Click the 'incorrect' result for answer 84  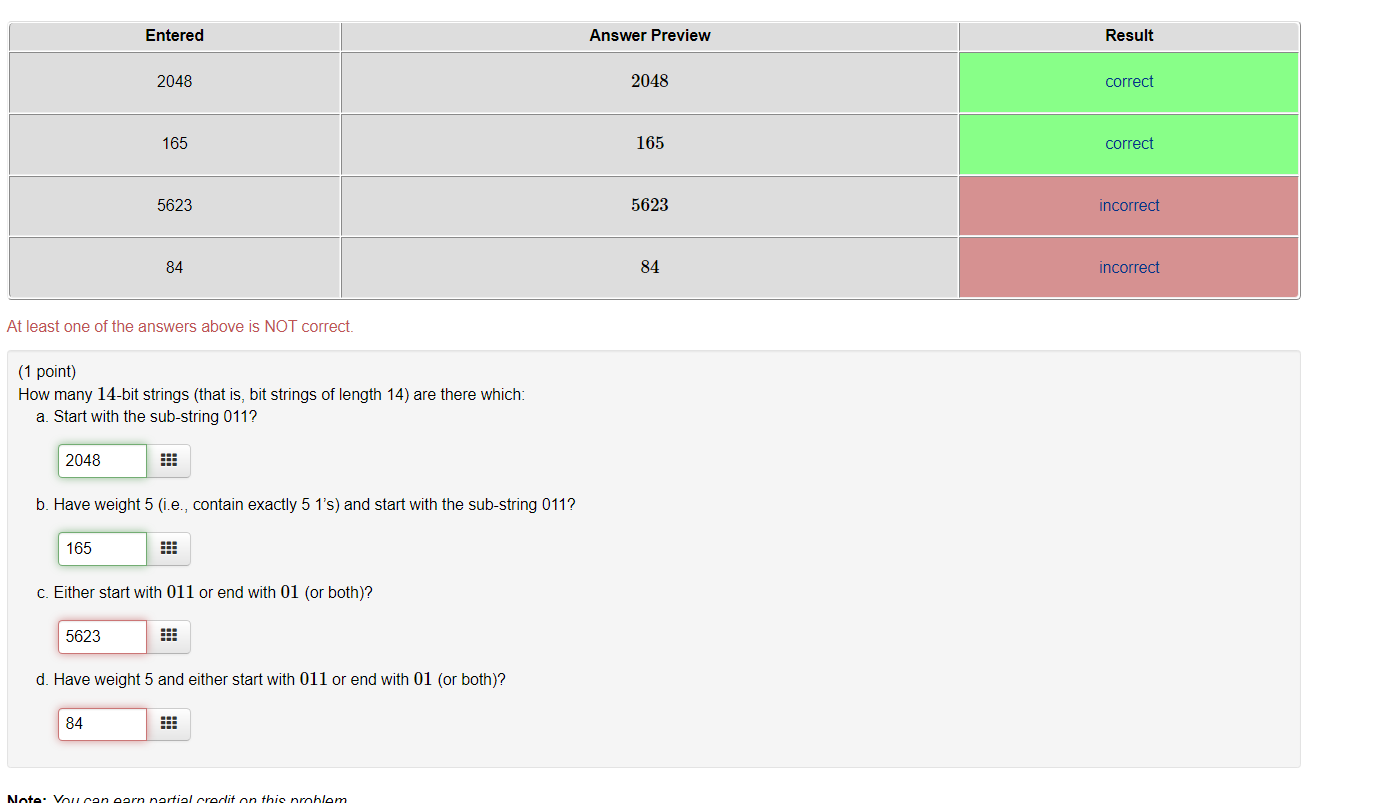(1129, 267)
